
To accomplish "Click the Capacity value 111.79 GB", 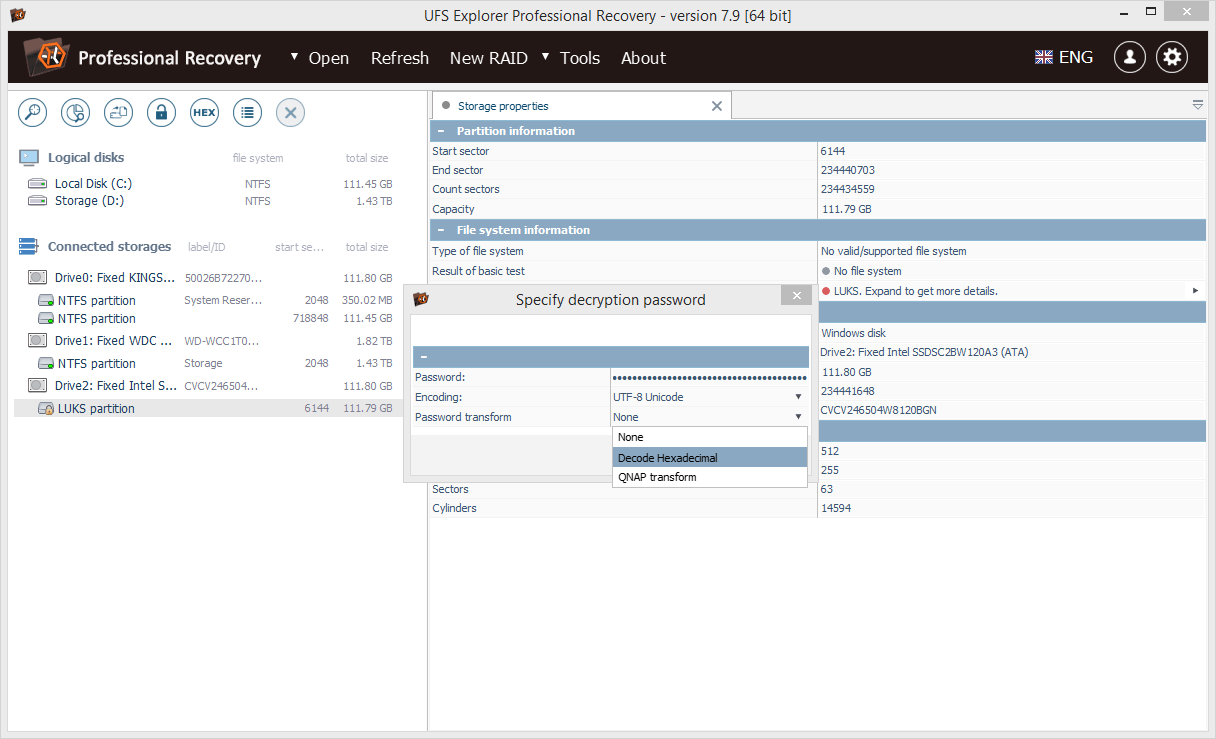I will [846, 209].
